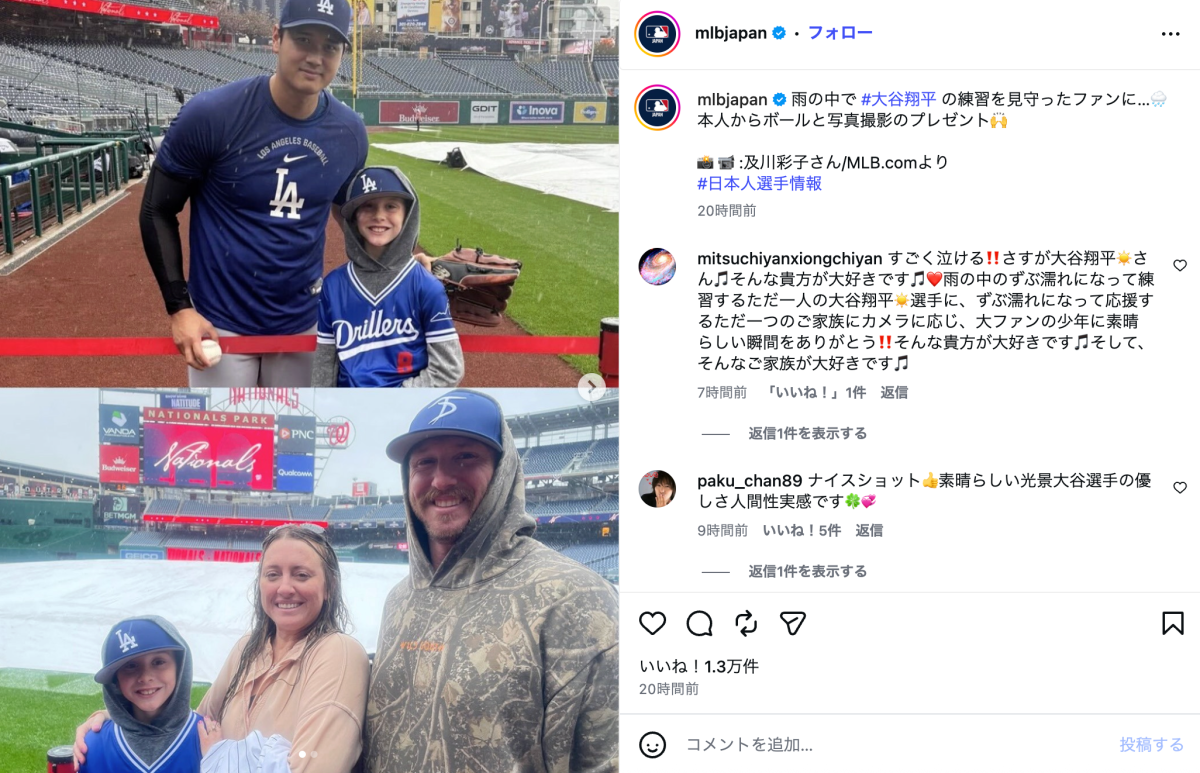
Task: Open the mlbjapan profile avatar in the header
Action: tap(657, 33)
